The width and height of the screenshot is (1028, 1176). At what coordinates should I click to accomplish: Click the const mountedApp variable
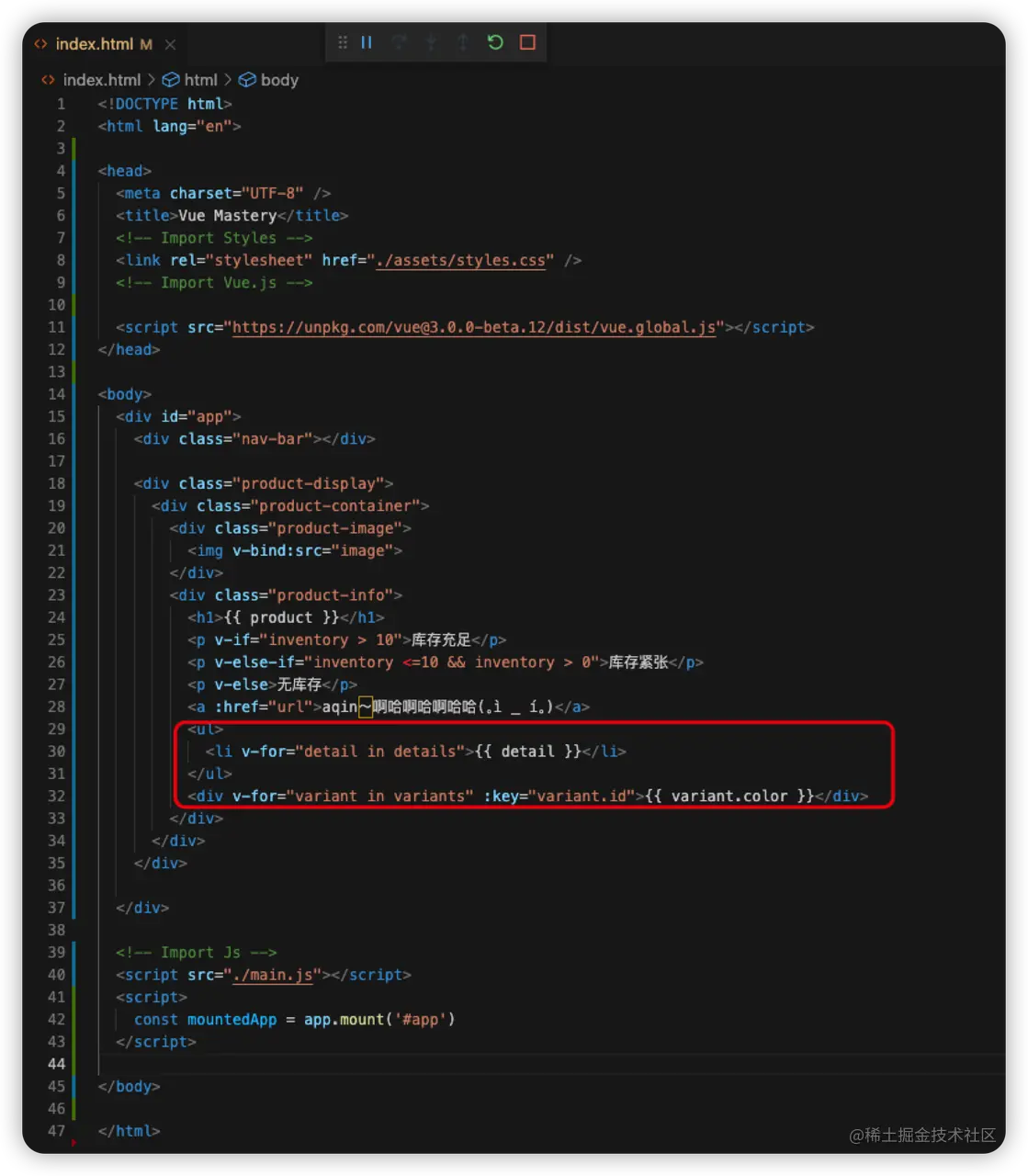(x=232, y=1020)
